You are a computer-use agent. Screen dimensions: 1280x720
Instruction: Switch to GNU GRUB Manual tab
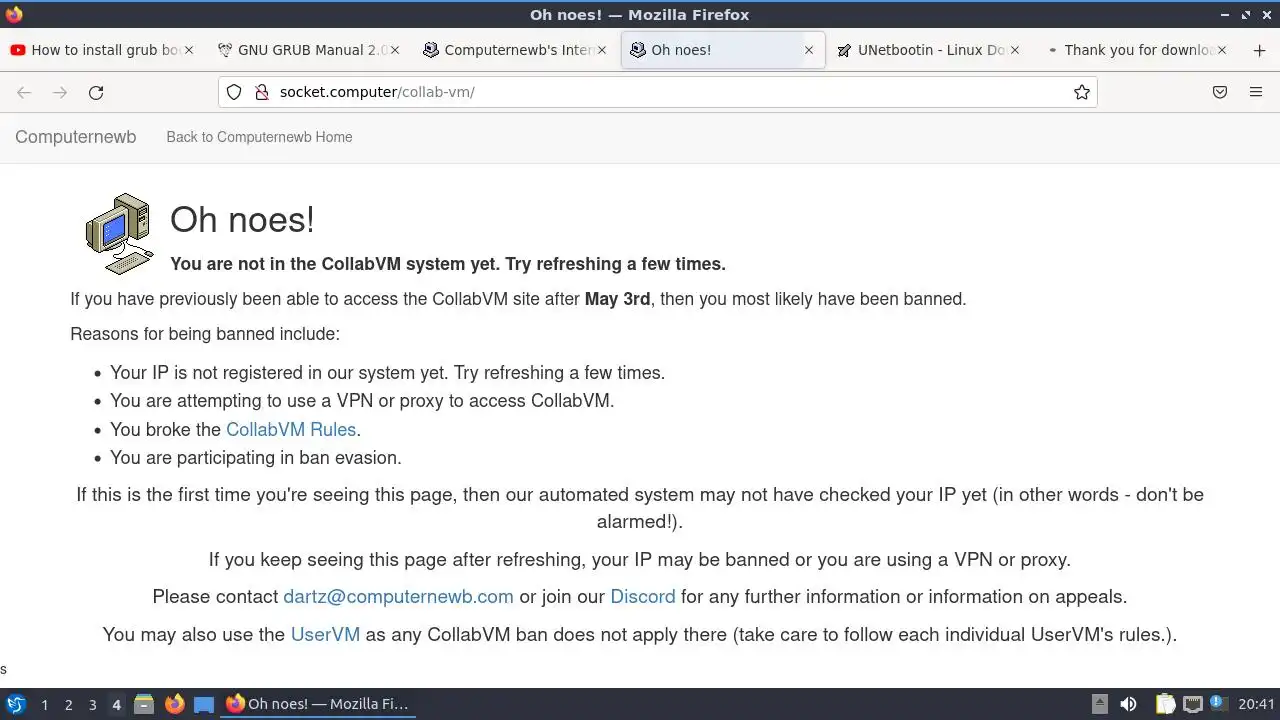point(308,50)
